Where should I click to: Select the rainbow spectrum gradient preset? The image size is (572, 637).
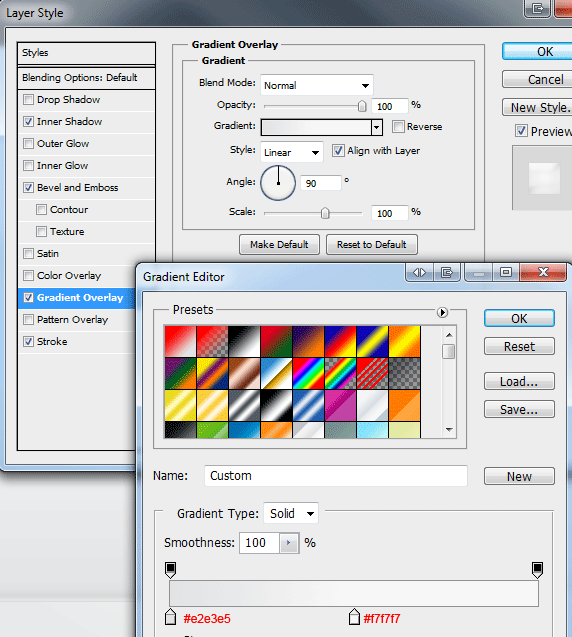pyautogui.click(x=308, y=373)
